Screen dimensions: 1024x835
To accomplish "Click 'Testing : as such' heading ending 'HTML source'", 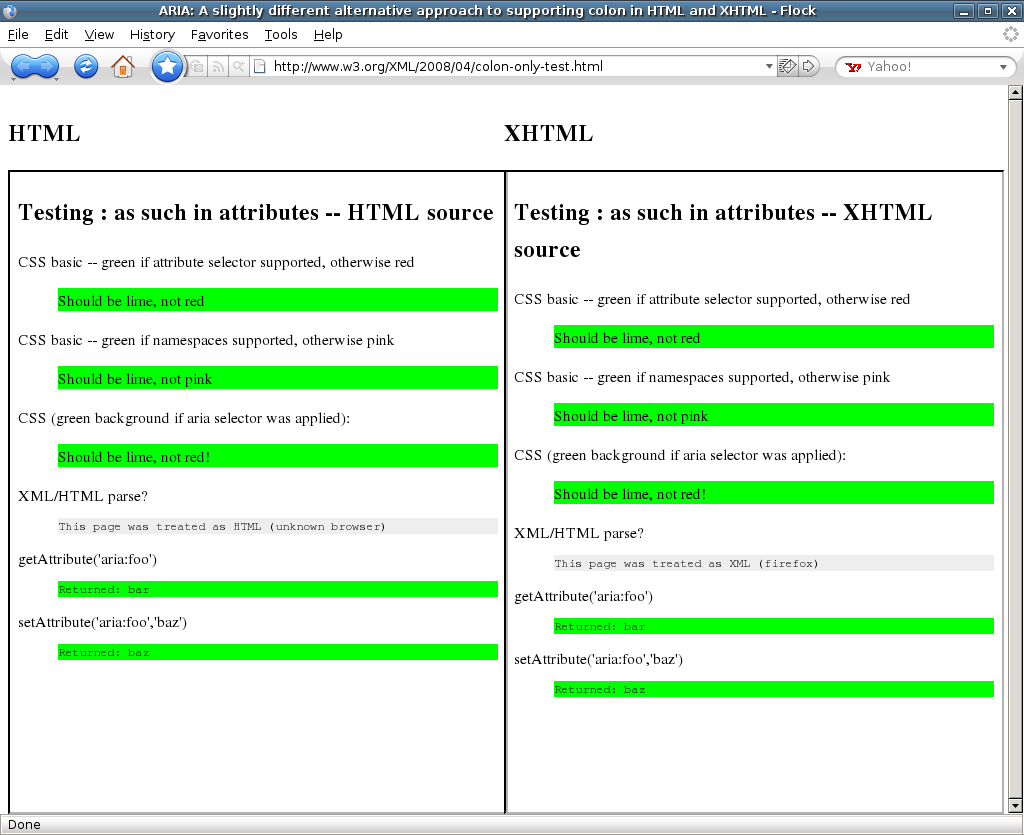I will pos(256,213).
